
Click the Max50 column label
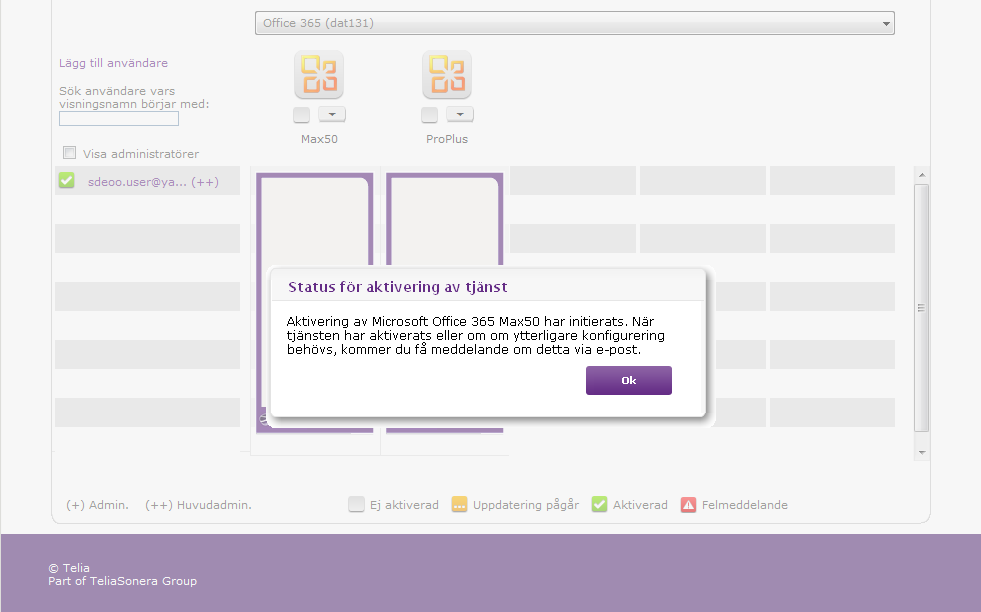pyautogui.click(x=319, y=139)
